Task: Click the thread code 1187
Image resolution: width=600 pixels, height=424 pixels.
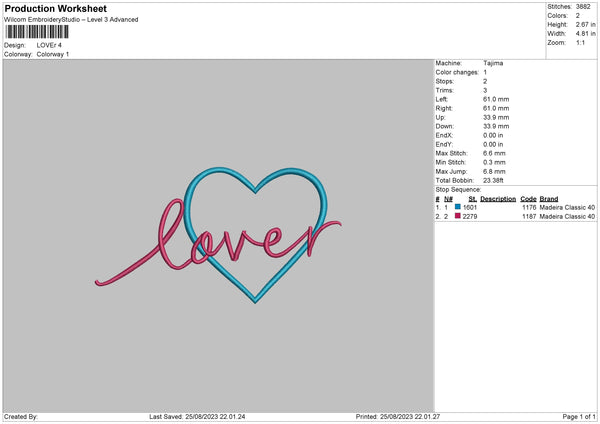Action: [528, 216]
